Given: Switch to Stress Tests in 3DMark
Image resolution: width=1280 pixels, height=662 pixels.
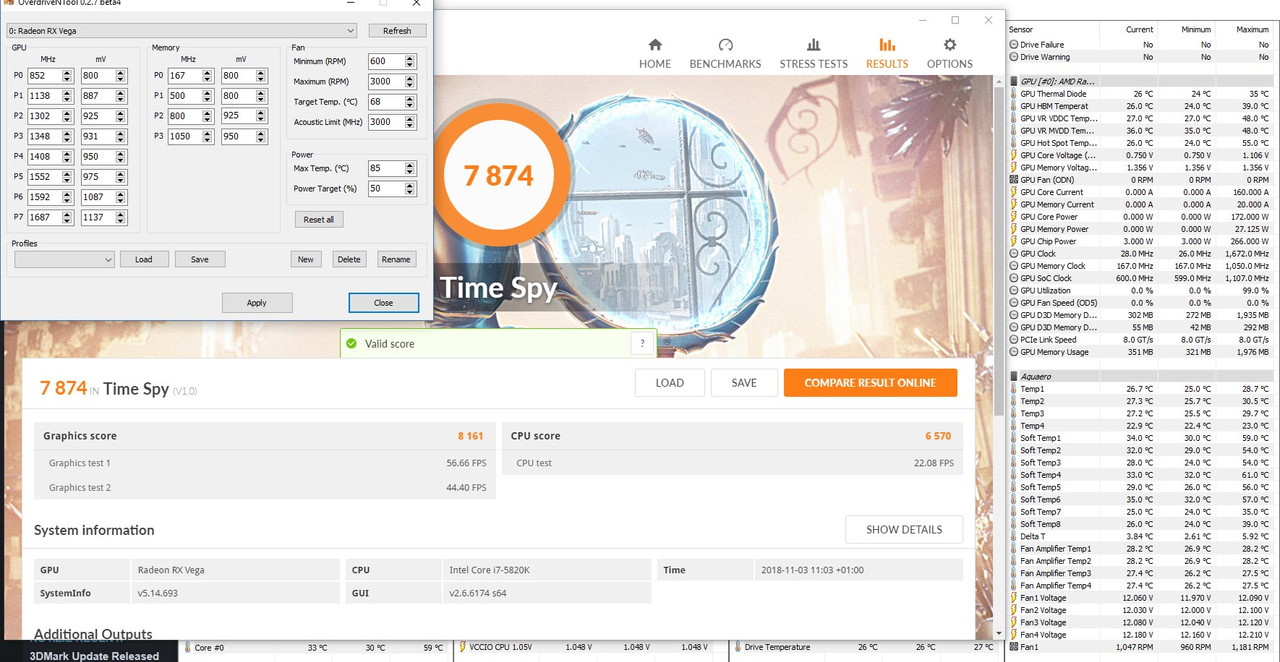Looking at the screenshot, I should [x=813, y=54].
